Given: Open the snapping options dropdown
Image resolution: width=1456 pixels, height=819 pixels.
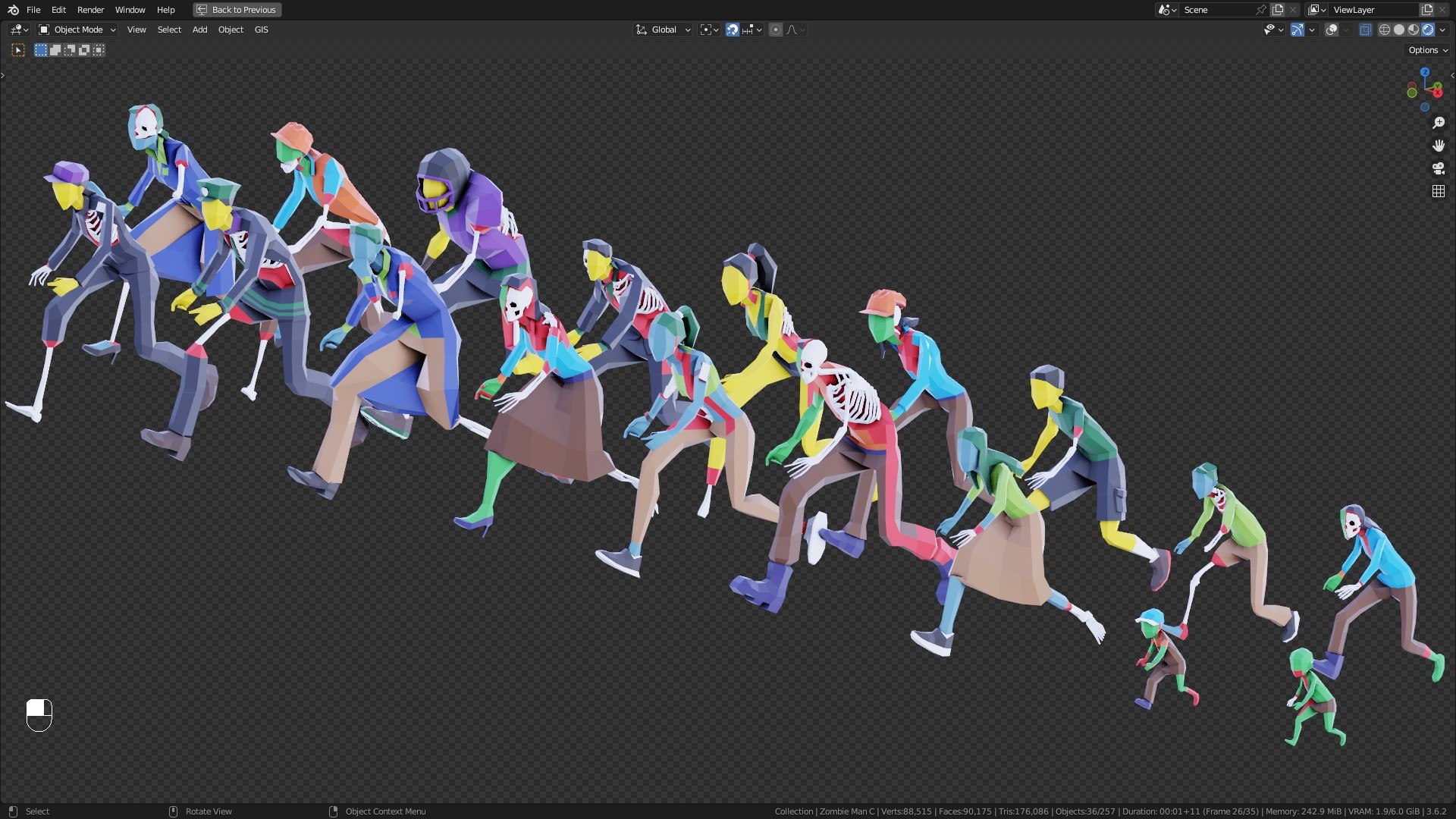Looking at the screenshot, I should point(752,30).
